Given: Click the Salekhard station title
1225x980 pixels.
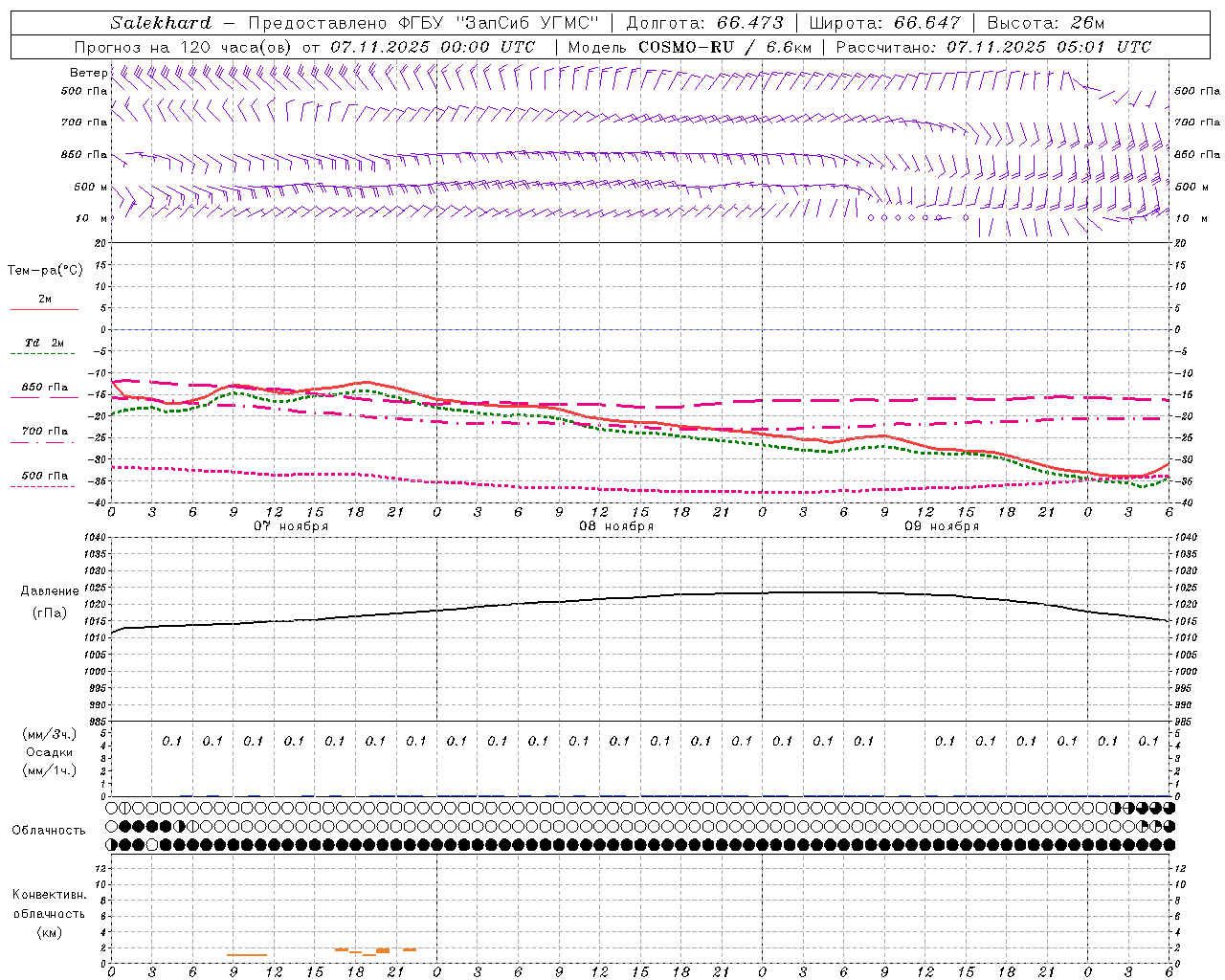Looking at the screenshot, I should (161, 23).
